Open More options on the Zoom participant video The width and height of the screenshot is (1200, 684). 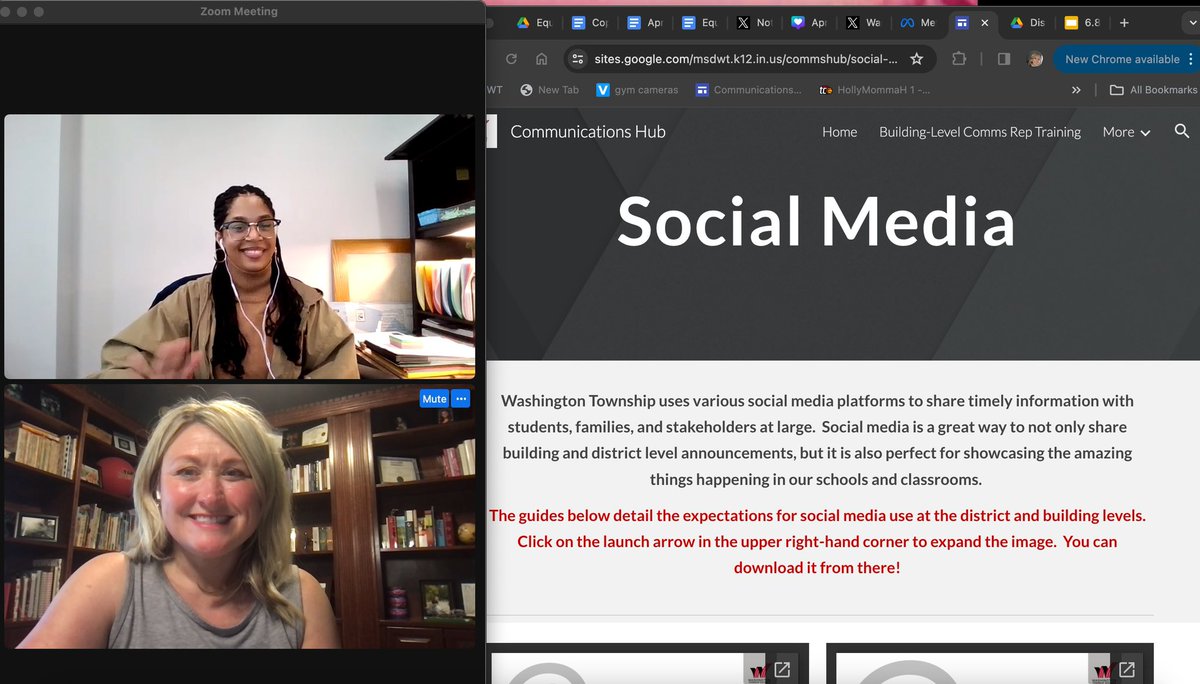461,398
